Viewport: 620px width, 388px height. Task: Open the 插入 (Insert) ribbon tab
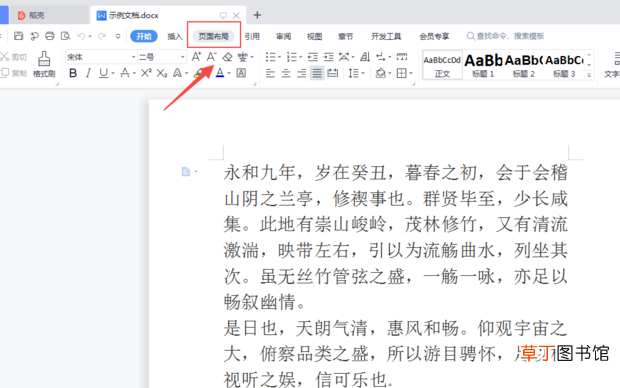pos(175,36)
